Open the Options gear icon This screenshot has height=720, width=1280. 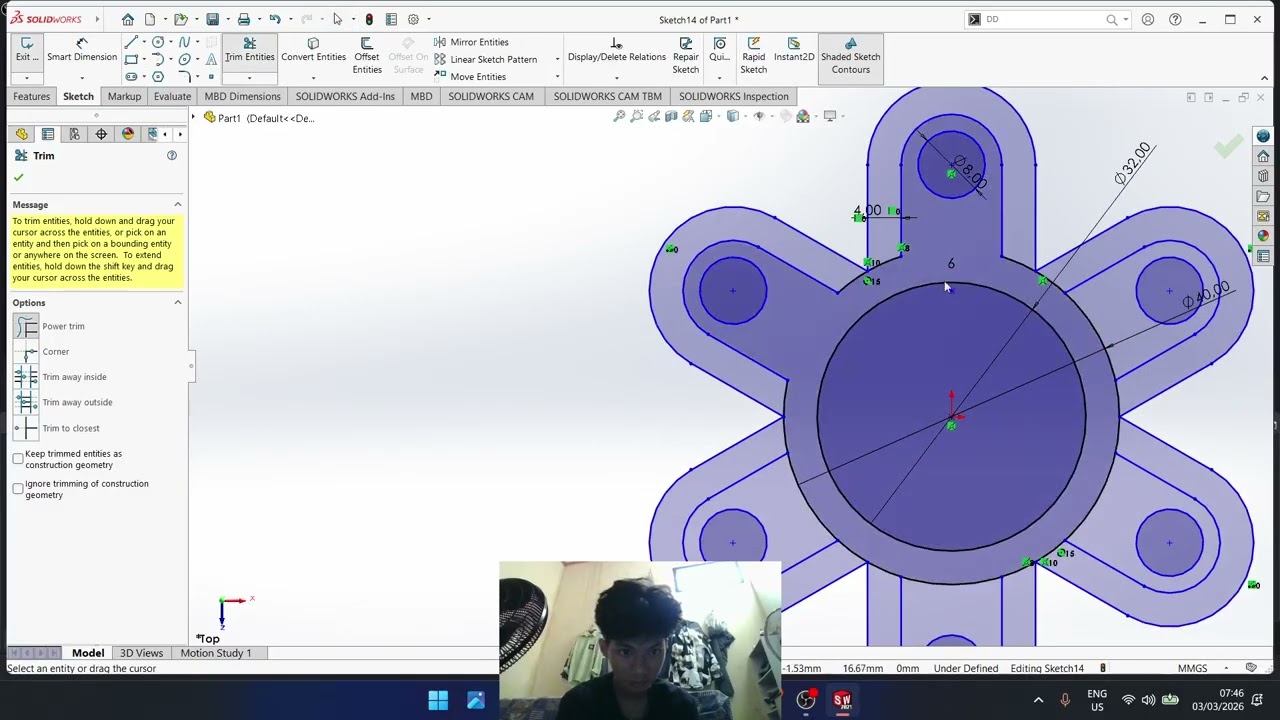pyautogui.click(x=413, y=19)
